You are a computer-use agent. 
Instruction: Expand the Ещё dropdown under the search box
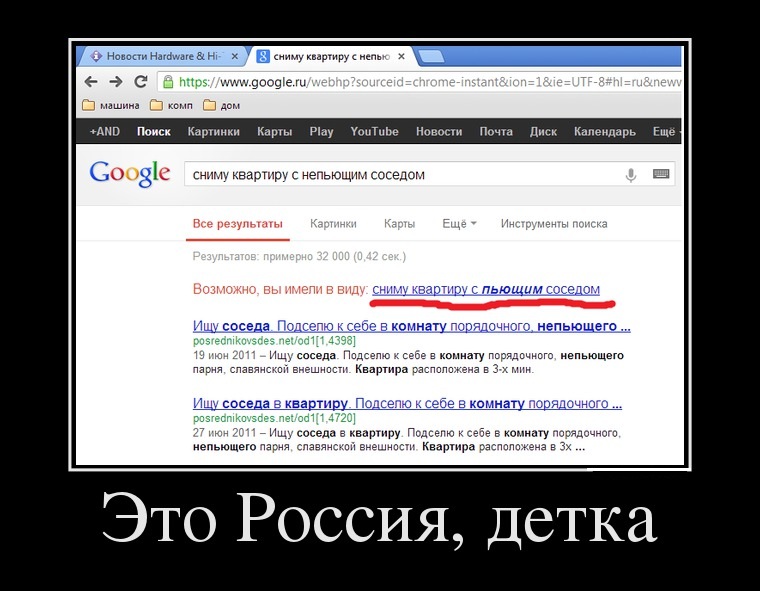(x=459, y=224)
